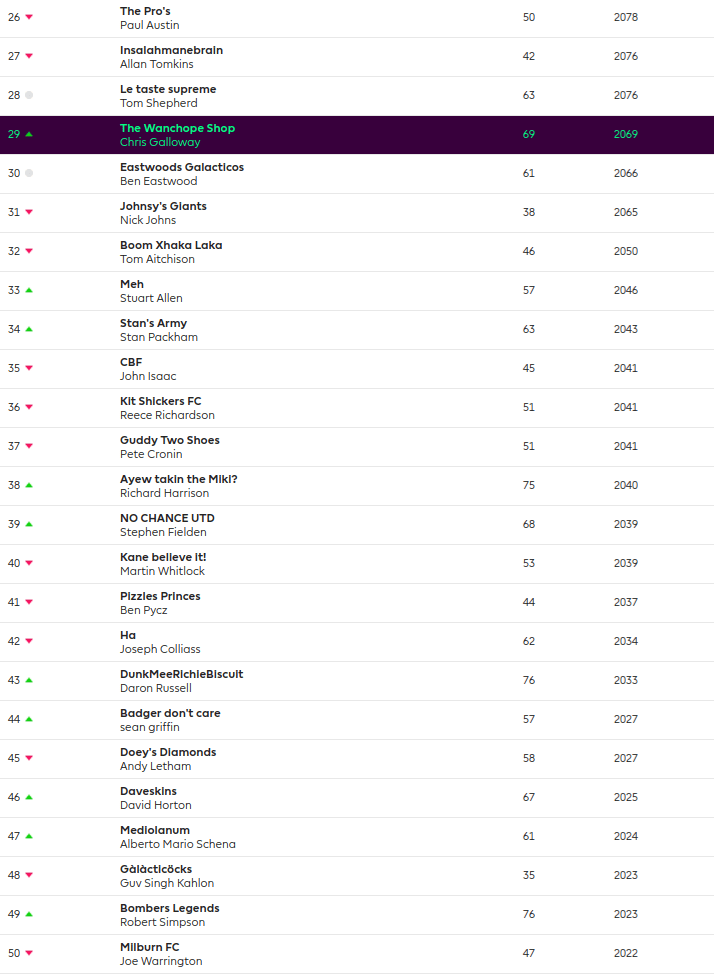Viewport: 714px width, 978px height.
Task: Click the grey no-change dot beside rank 30
Action: coord(29,173)
